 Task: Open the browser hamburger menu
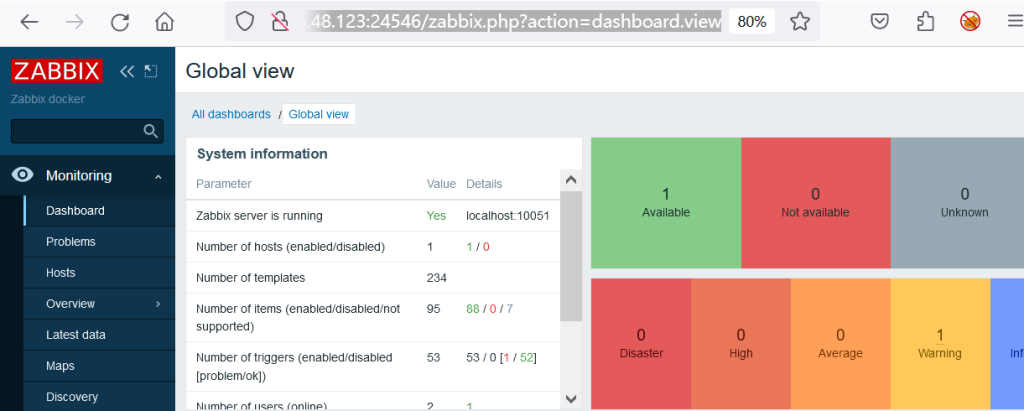1014,22
